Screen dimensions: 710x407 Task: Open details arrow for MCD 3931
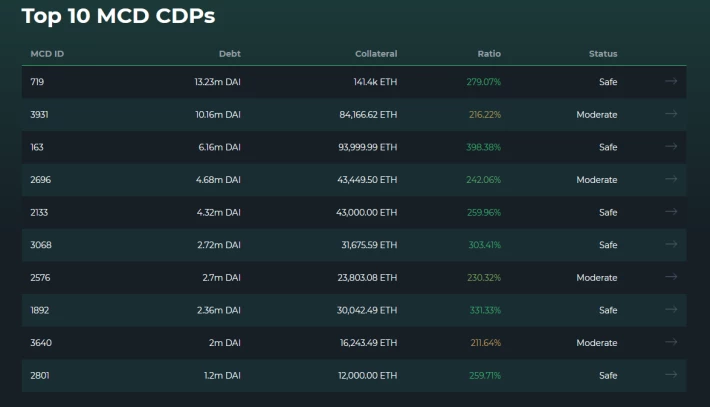tap(671, 114)
